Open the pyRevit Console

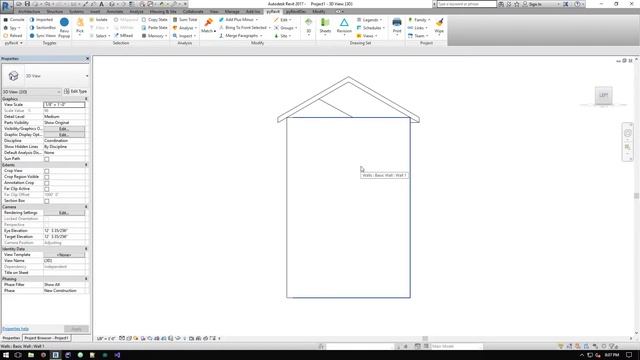[x=14, y=20]
